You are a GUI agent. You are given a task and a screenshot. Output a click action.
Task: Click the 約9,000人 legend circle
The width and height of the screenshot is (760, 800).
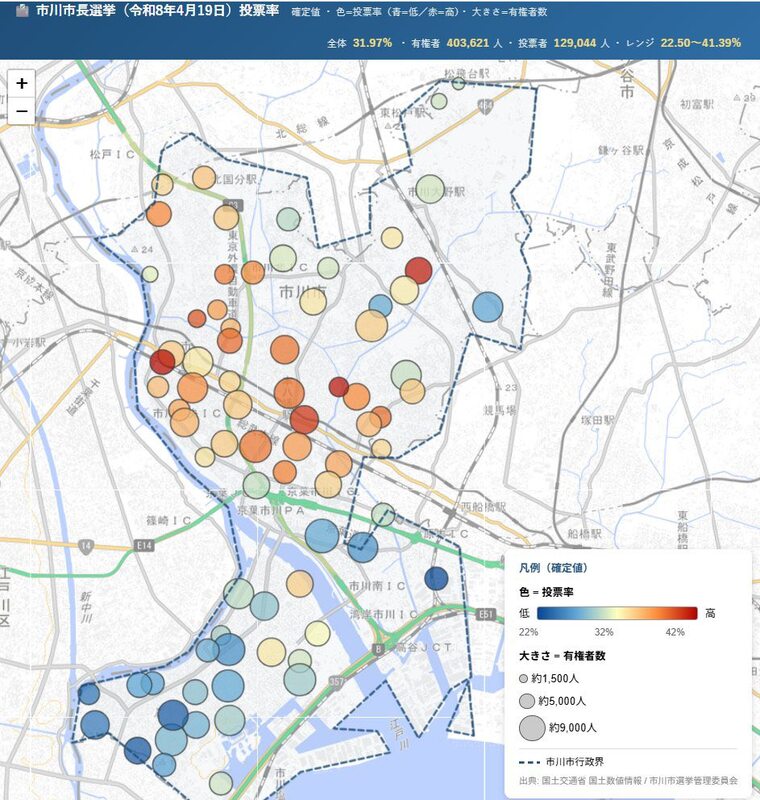click(x=531, y=728)
